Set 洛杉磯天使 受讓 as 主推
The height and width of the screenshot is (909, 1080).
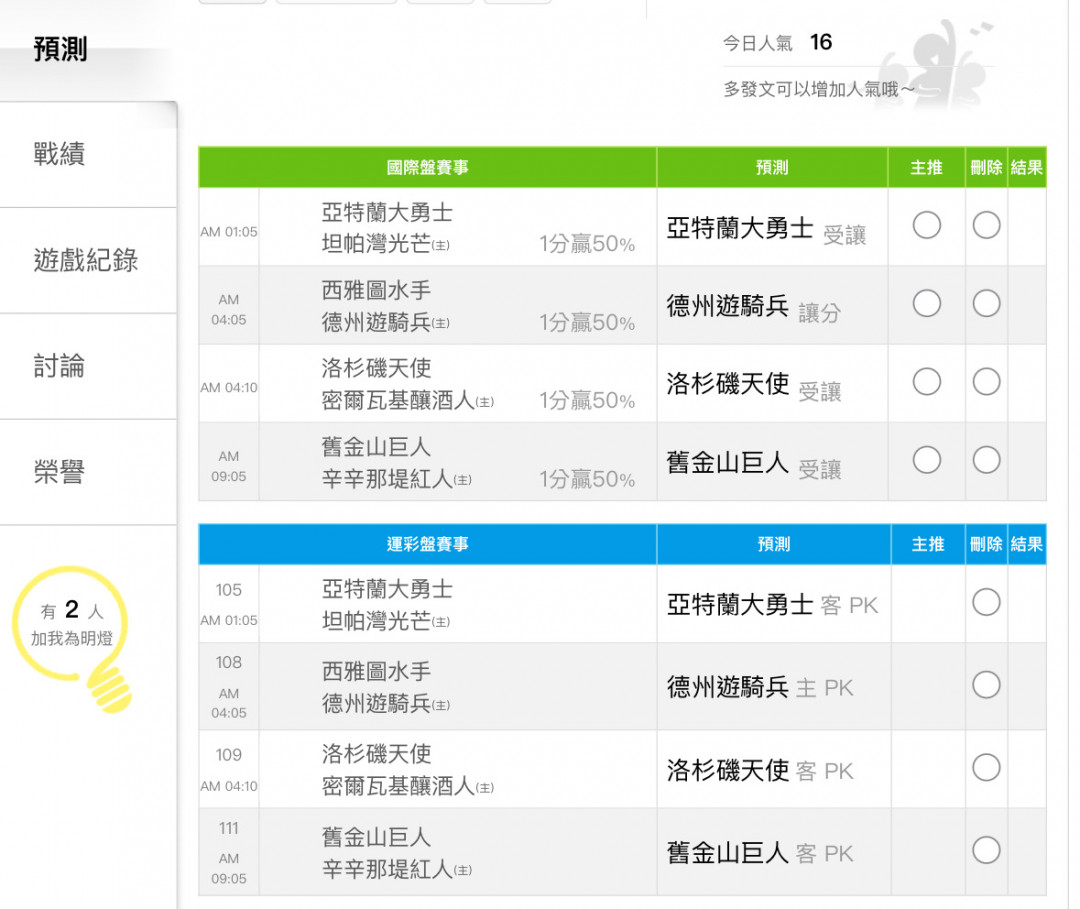pyautogui.click(x=926, y=382)
